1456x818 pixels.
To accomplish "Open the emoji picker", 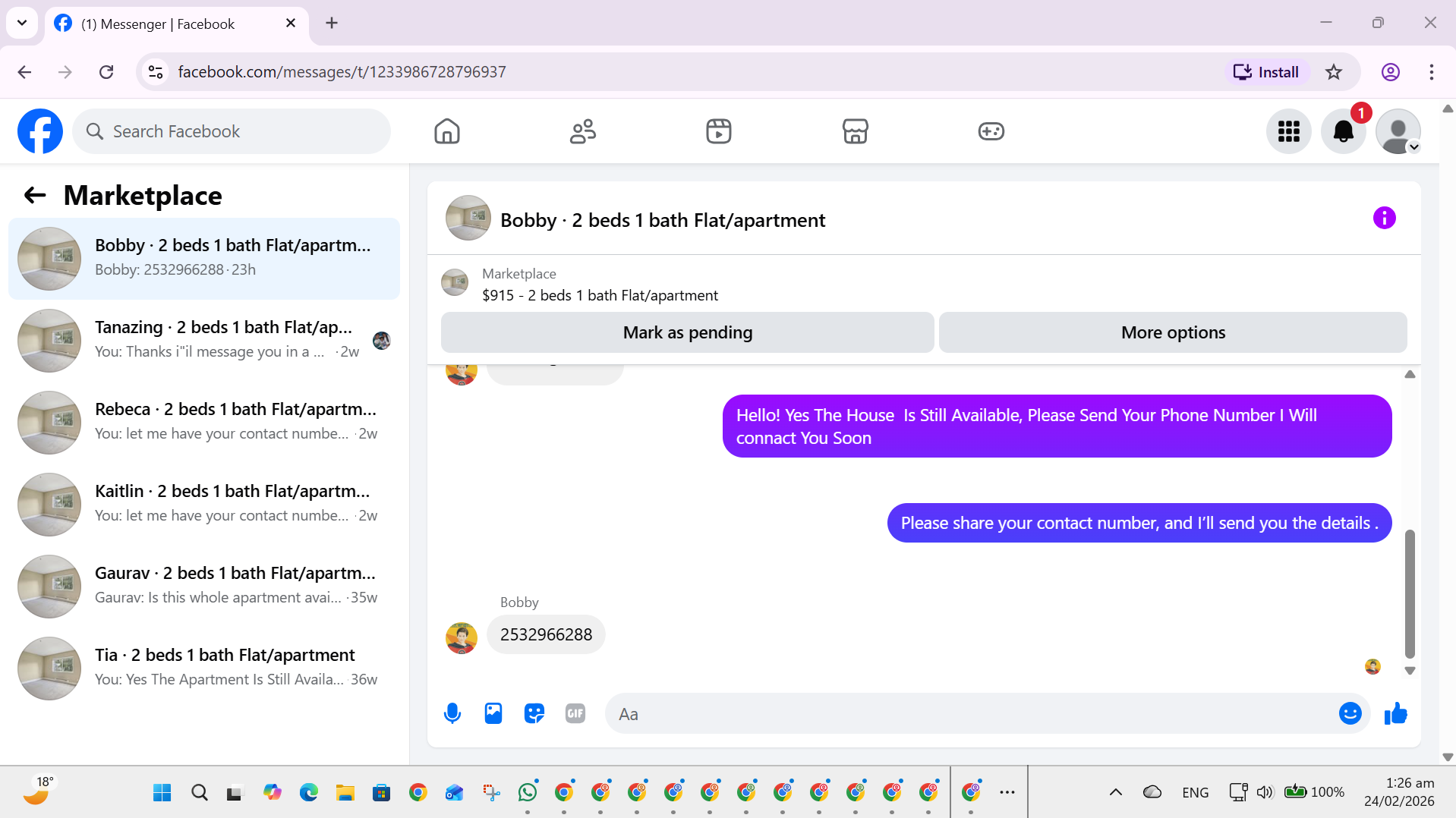I will click(1350, 713).
